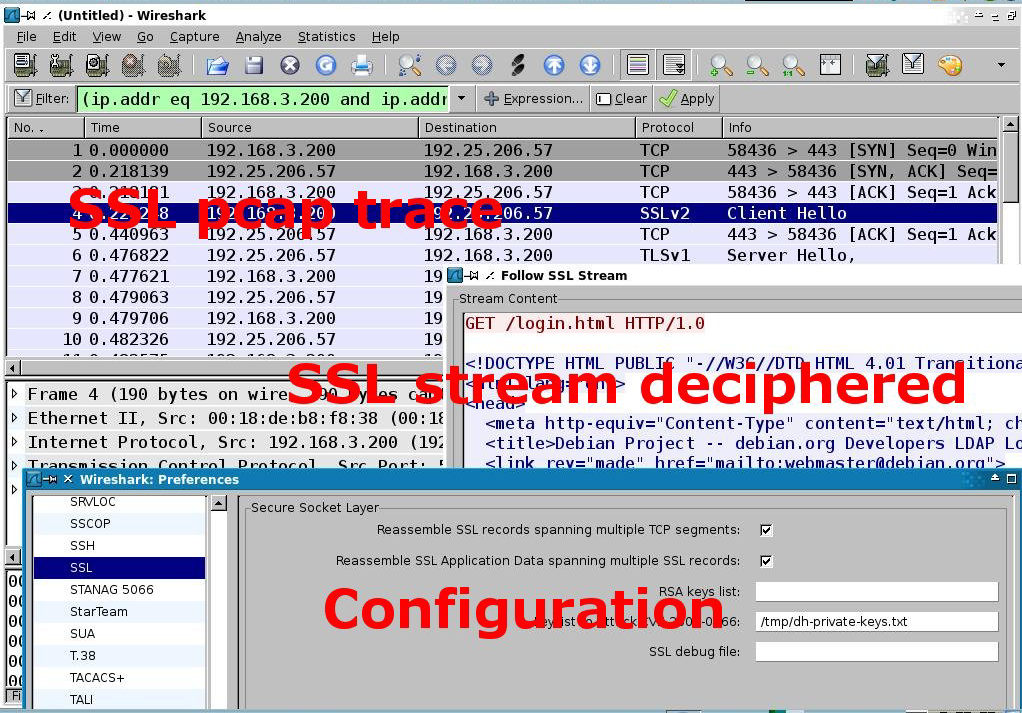
Task: Toggle auto scroll in live capture
Action: 673,65
